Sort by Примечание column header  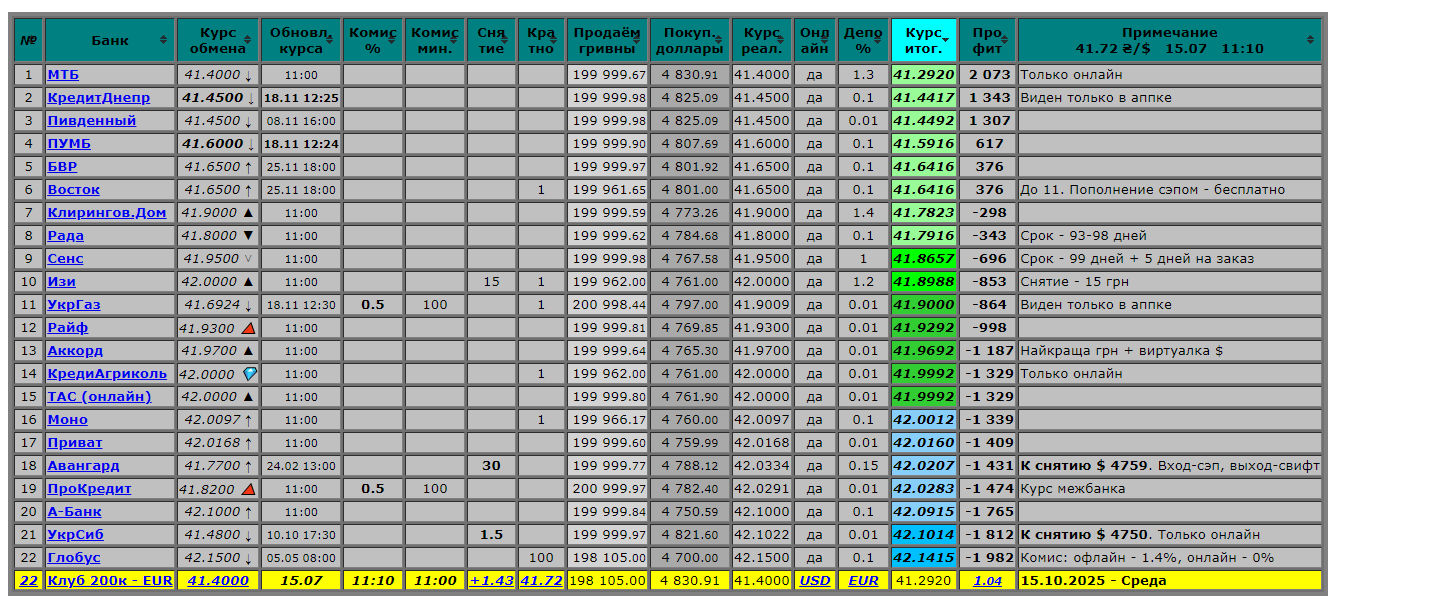coord(1170,40)
